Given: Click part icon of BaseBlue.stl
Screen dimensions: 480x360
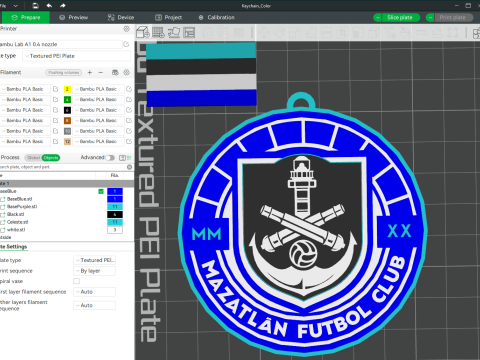Looking at the screenshot, I should tap(4, 199).
